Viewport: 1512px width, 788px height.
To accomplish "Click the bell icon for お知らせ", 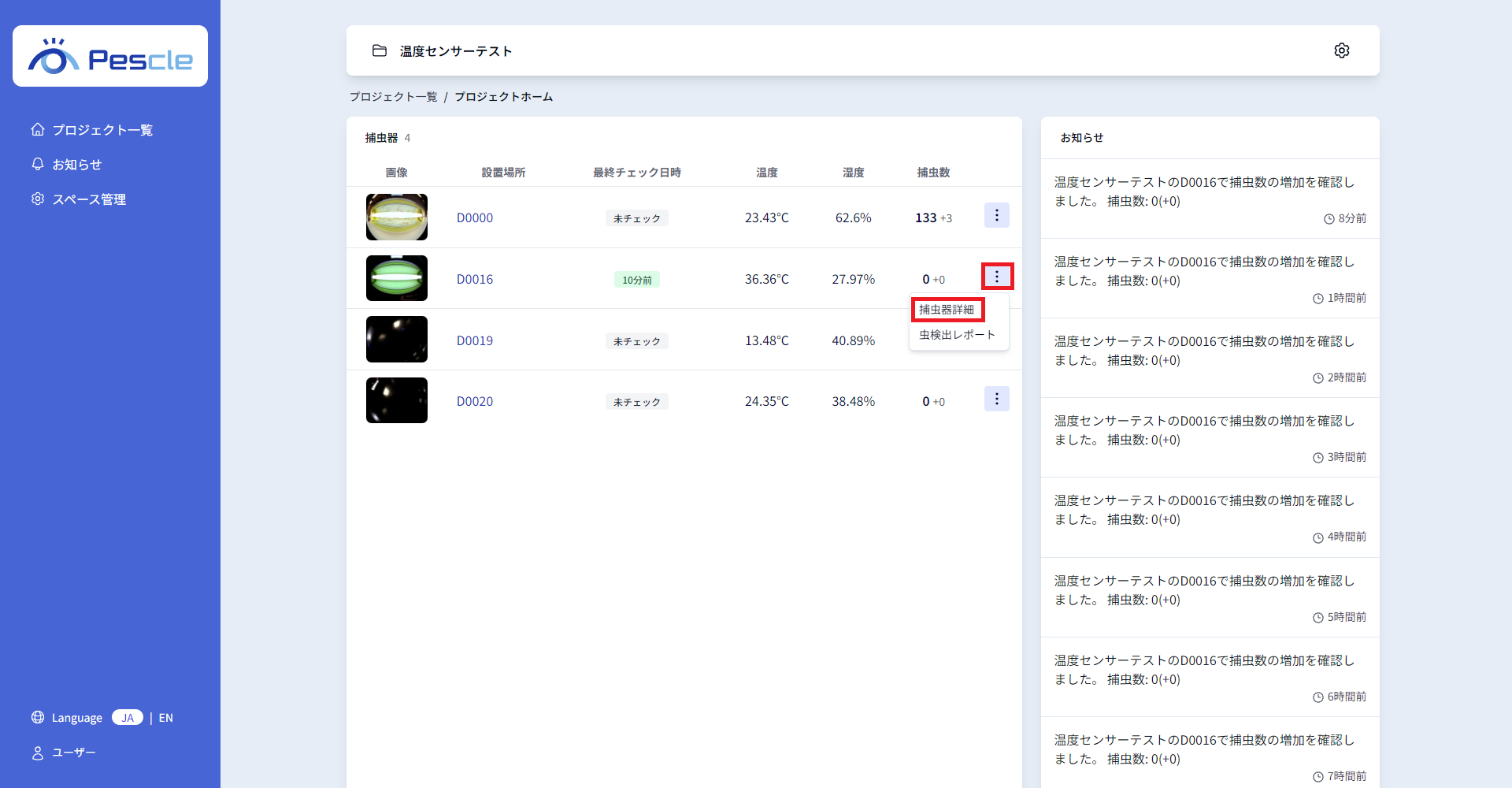I will click(38, 164).
